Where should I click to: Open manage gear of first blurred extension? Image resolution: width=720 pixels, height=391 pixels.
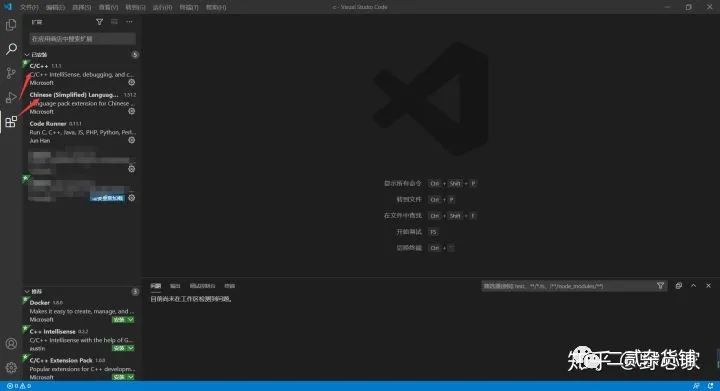click(131, 169)
